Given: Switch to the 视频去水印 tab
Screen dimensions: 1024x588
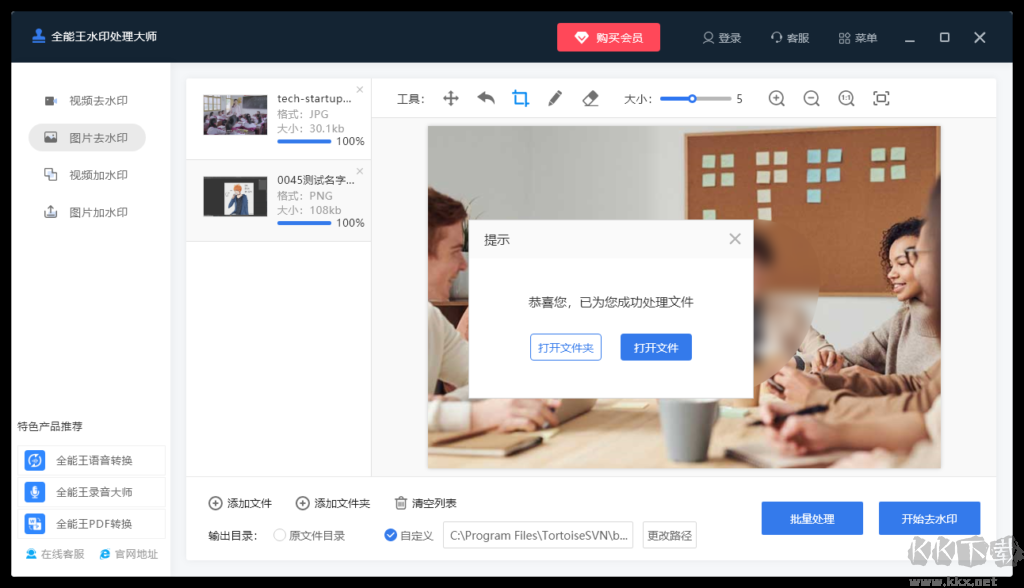Looking at the screenshot, I should tap(87, 100).
